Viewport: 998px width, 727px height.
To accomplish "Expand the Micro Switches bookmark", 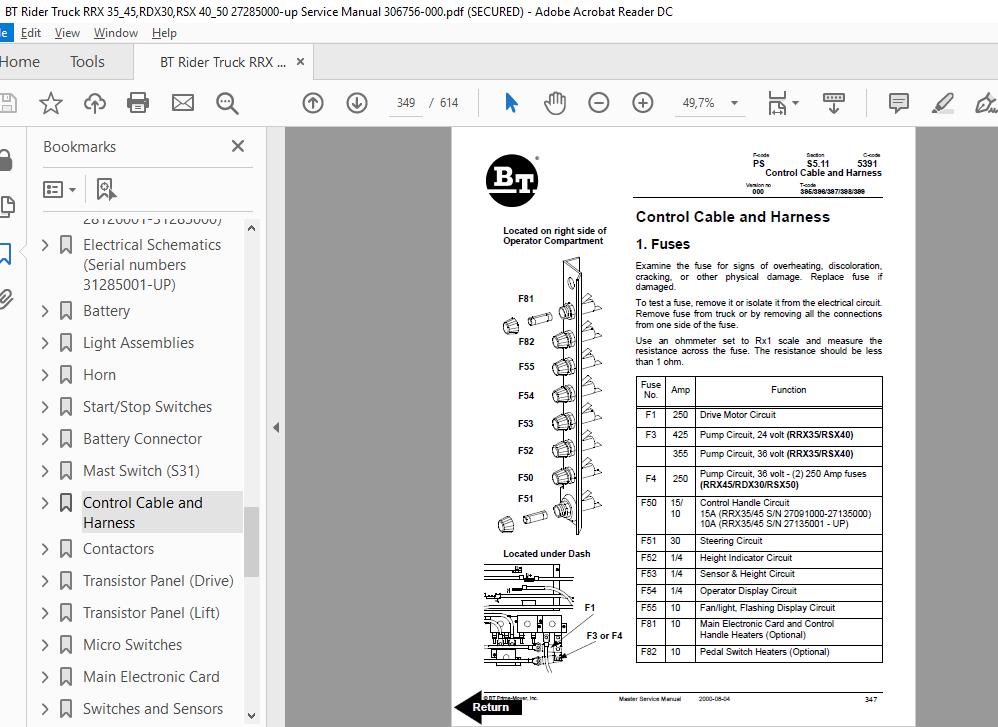I will [x=45, y=645].
